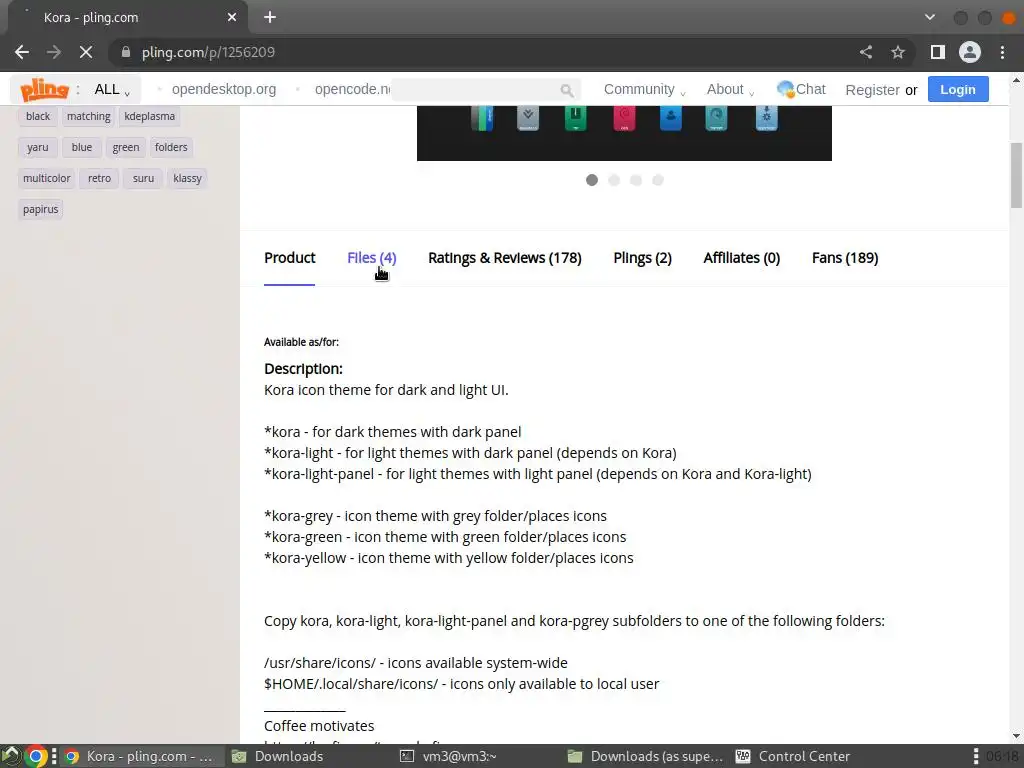Switch to vm3@vm3:~ terminal taskbar window
1024x768 pixels.
point(449,756)
